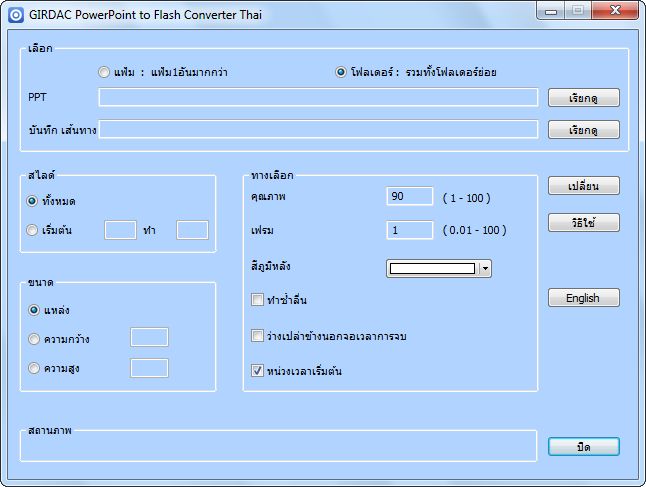
Task: Click เรียกดู browse button beside PPT field
Action: [583, 98]
